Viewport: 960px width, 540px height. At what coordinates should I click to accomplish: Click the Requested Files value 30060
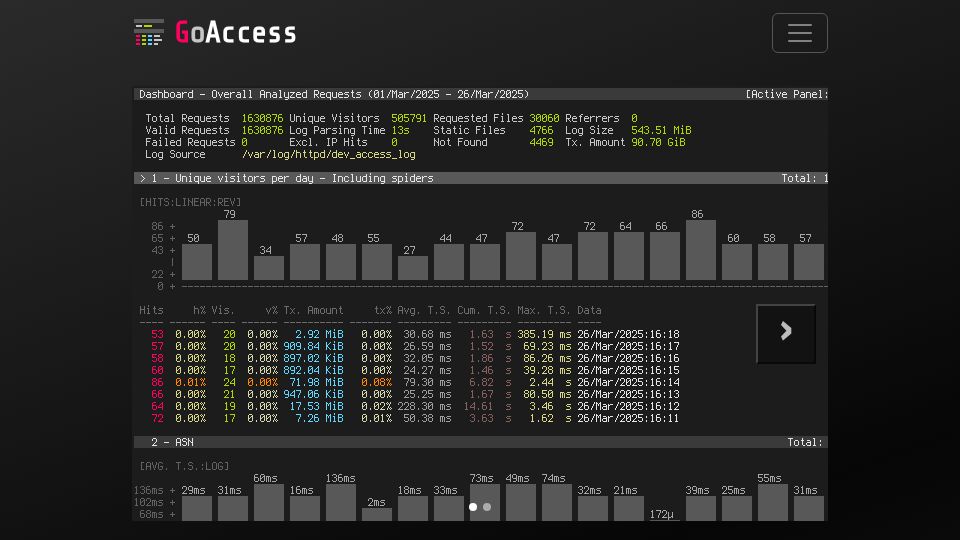coord(544,118)
